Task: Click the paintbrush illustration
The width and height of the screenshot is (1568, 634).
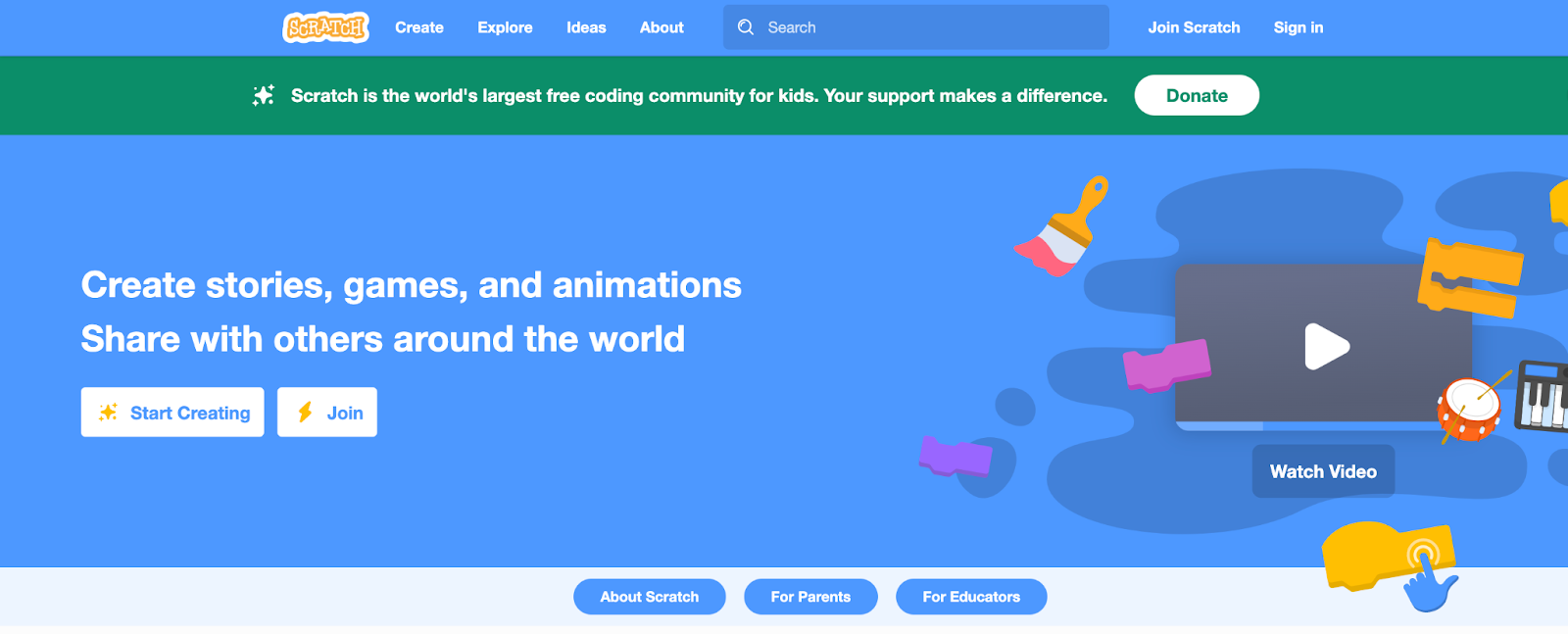Action: tap(1062, 227)
